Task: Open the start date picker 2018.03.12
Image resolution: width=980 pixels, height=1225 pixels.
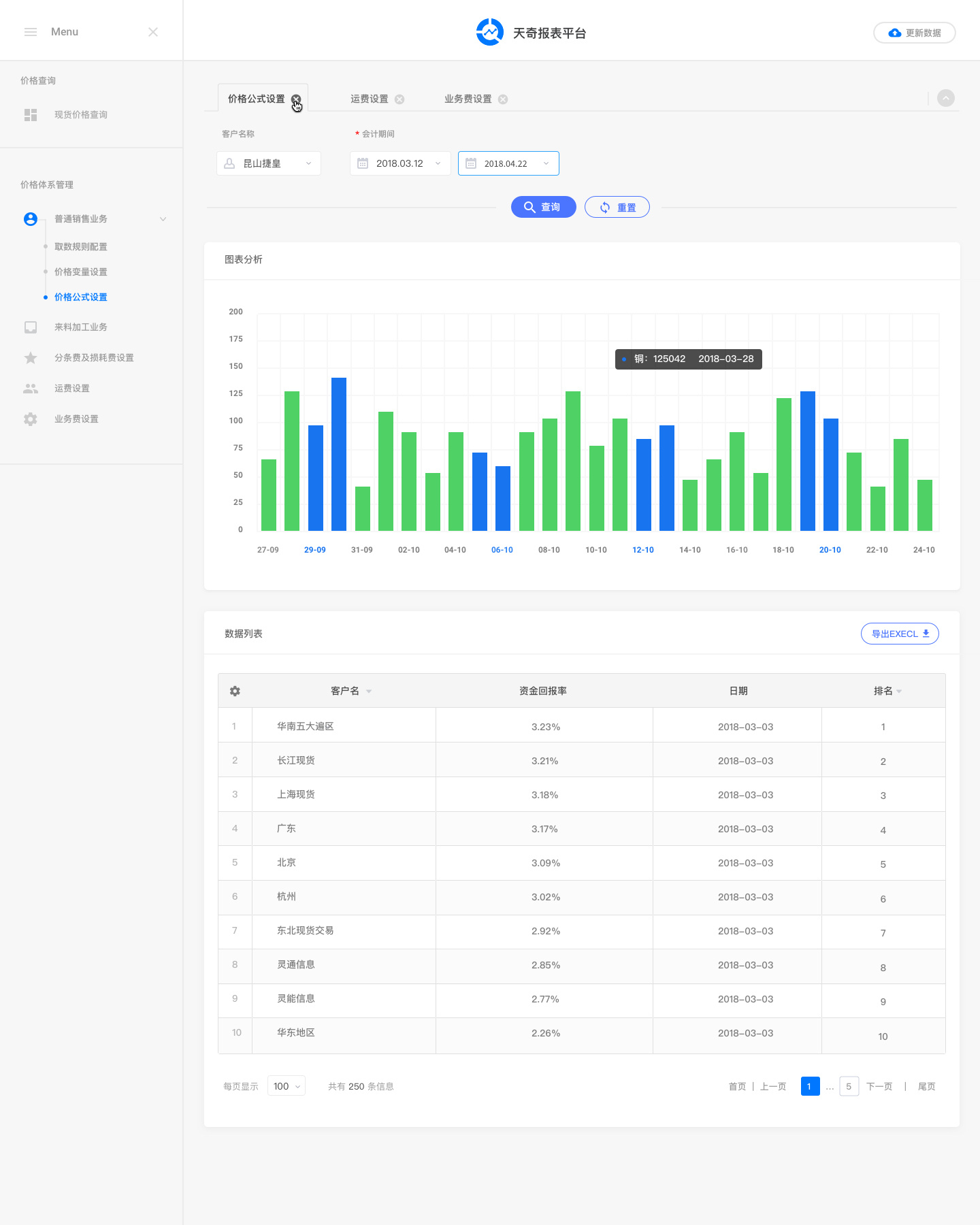Action: (400, 163)
